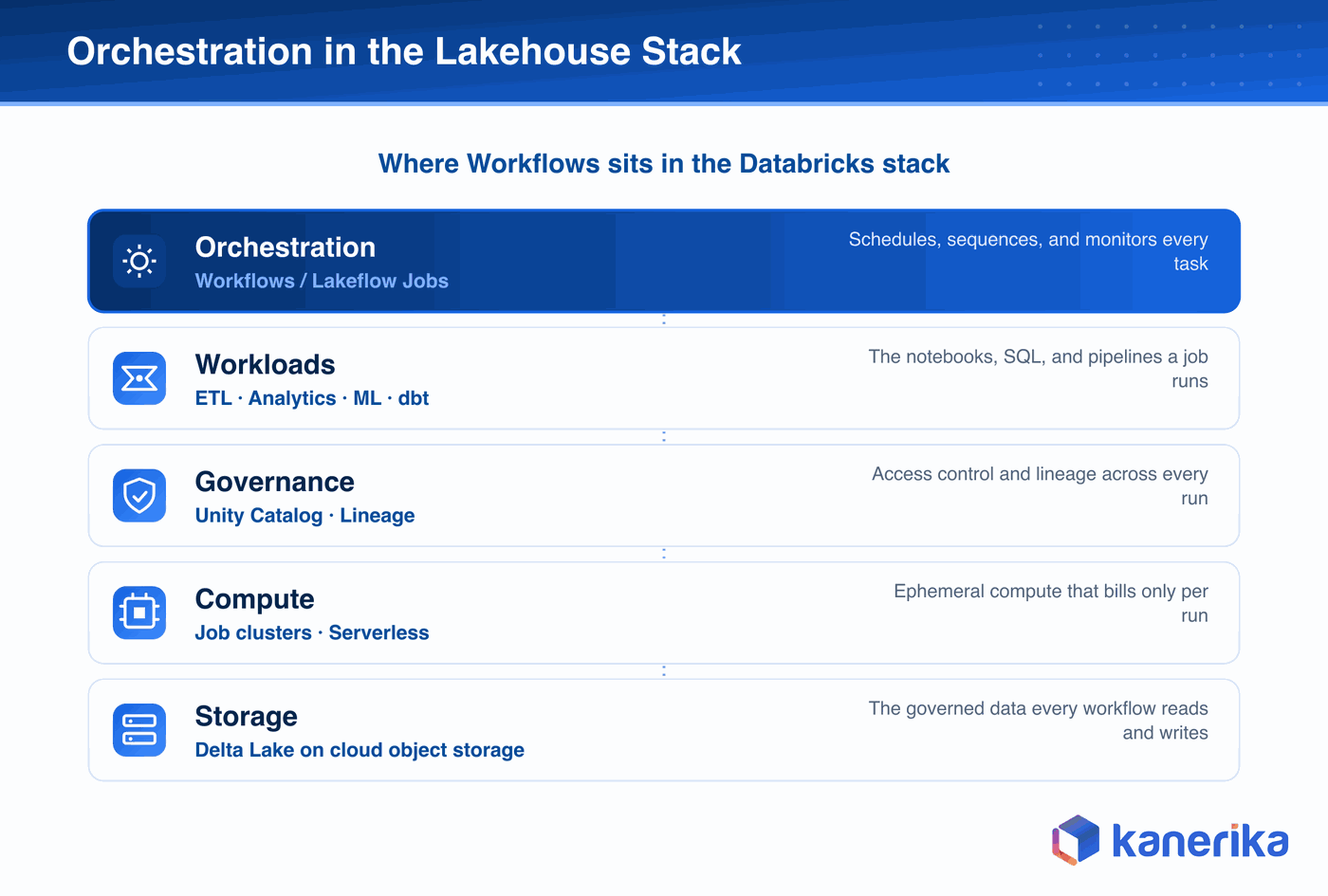
Task: Click 'Where Workflows sits in the Databricks stack'
Action: coord(664,164)
